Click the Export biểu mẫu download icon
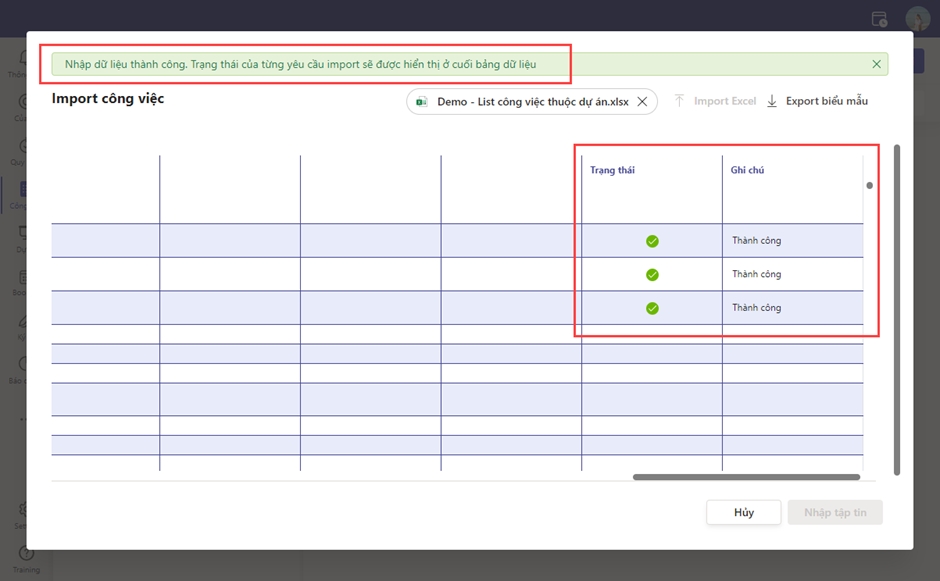The image size is (940, 581). coord(772,101)
